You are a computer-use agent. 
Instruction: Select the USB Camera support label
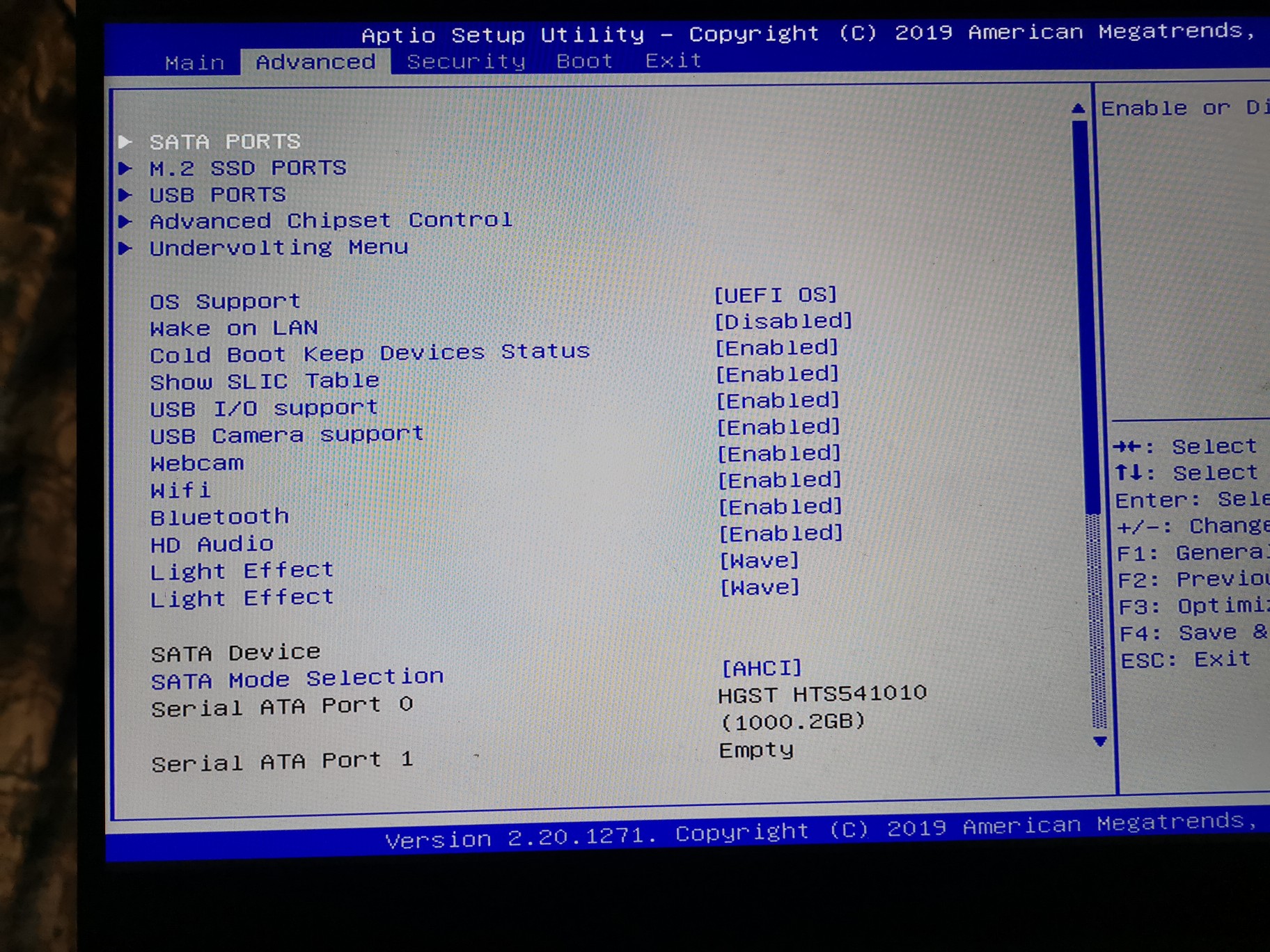click(287, 435)
